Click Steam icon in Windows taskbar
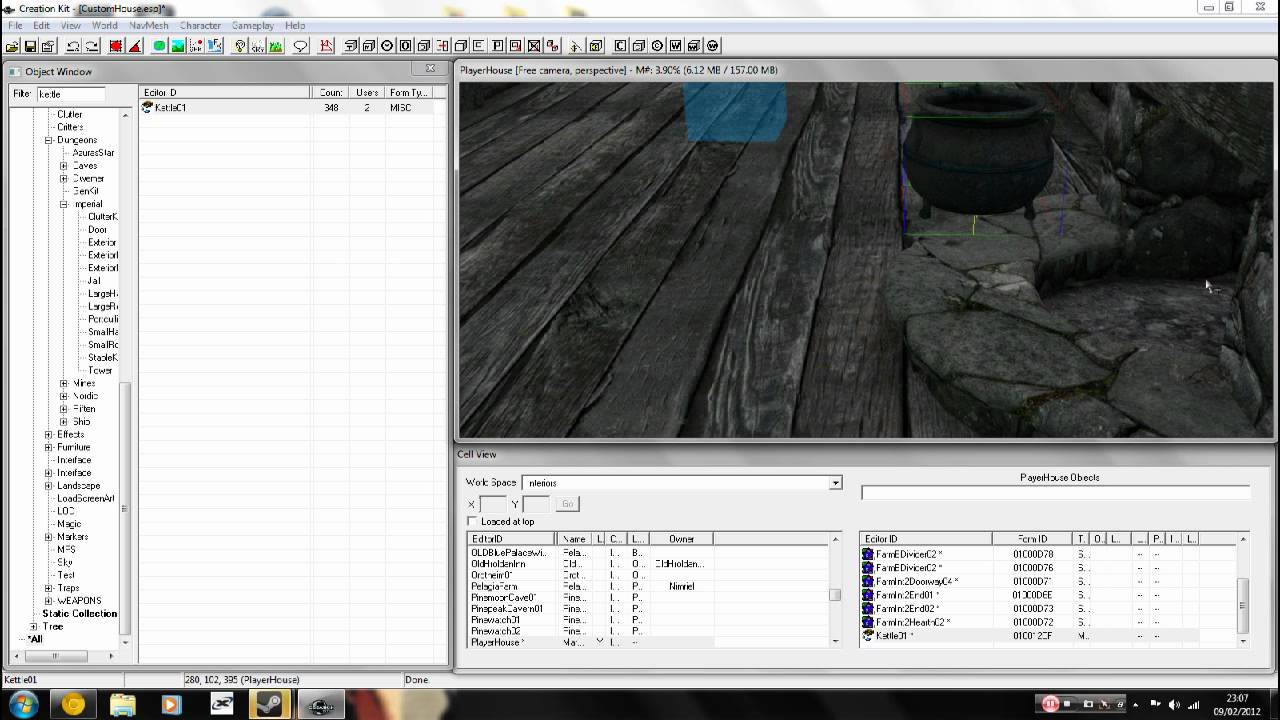The width and height of the screenshot is (1280, 720). point(270,704)
